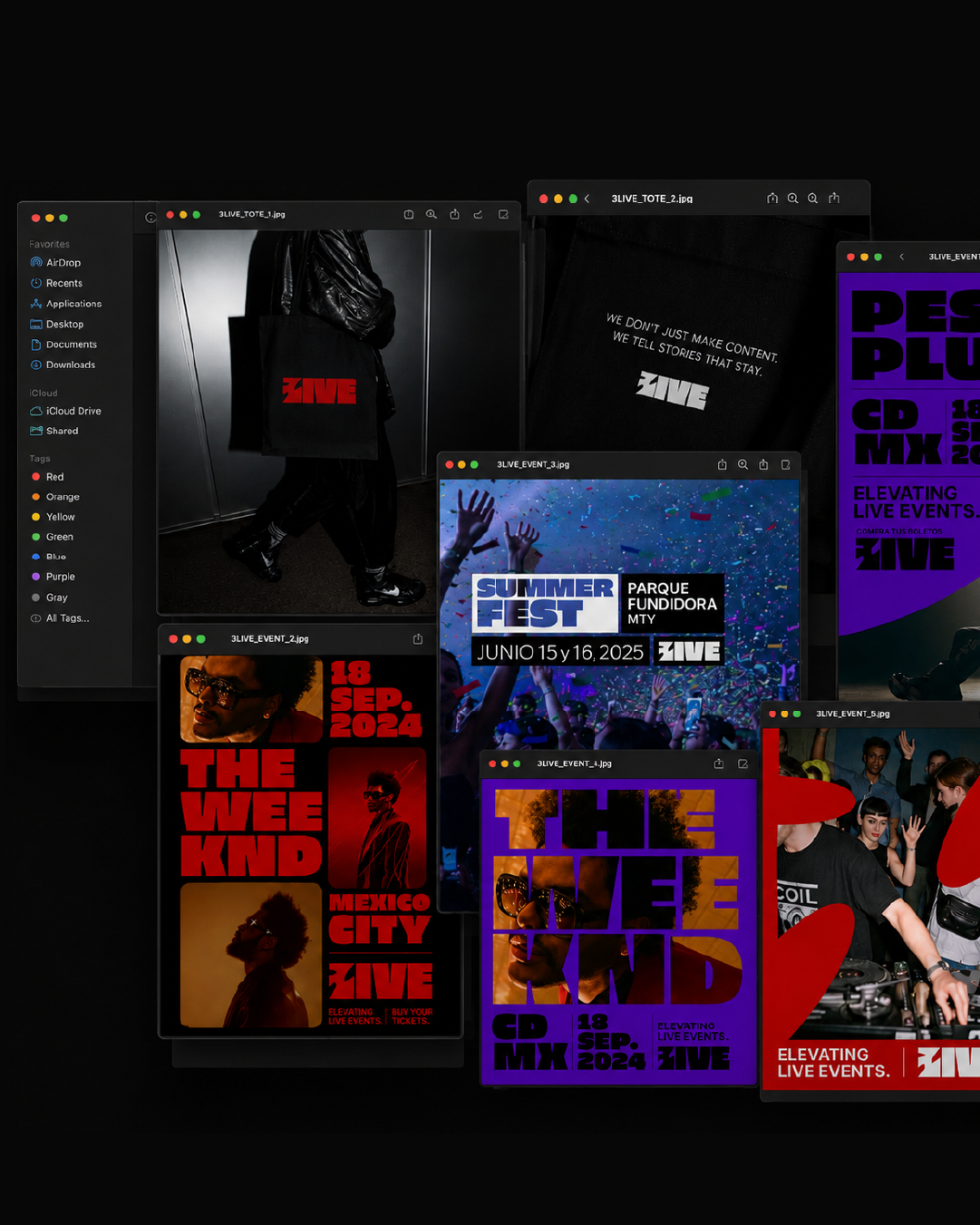Select the Blue tag in sidebar
The width and height of the screenshot is (980, 1225).
(x=49, y=557)
